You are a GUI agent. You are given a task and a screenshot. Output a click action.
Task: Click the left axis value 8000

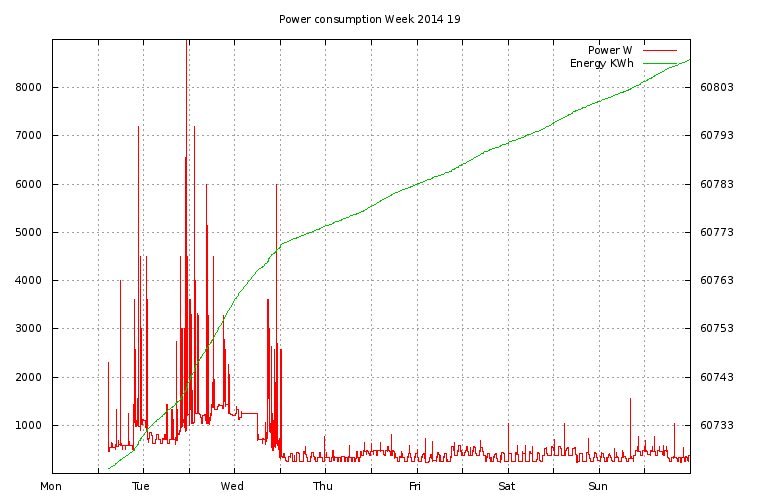[29, 87]
